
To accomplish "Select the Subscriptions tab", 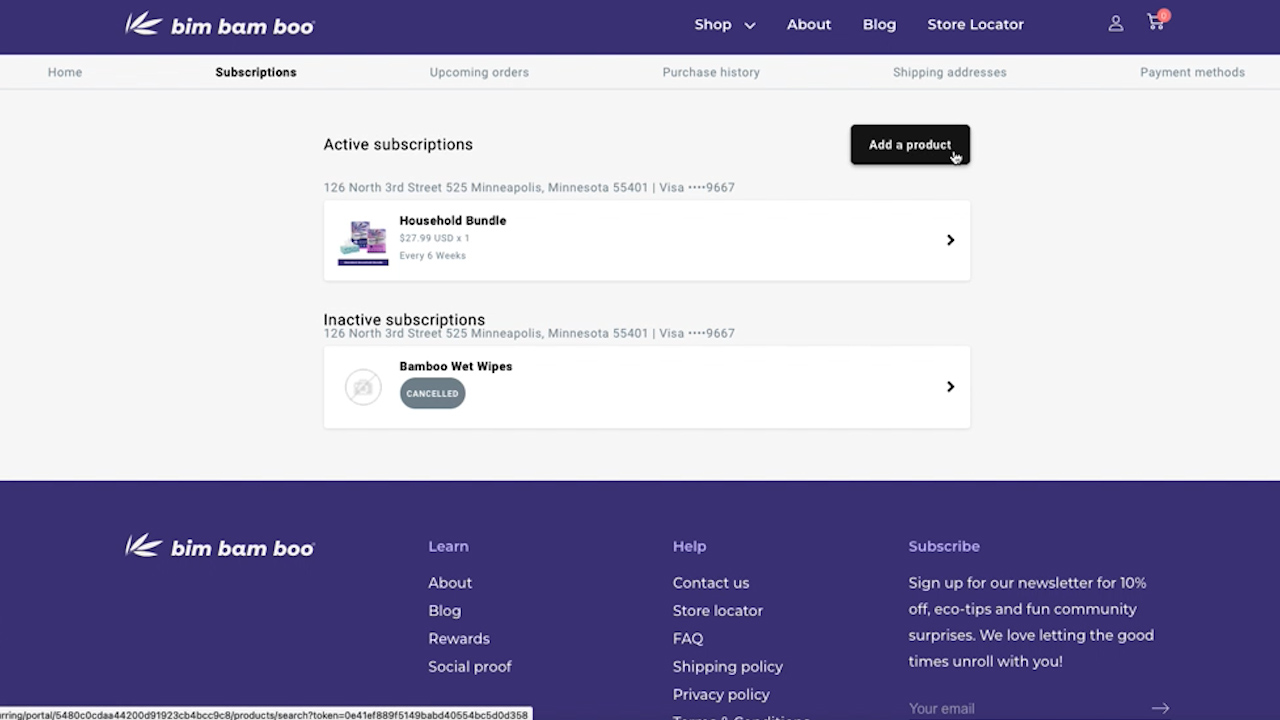I will click(x=256, y=72).
